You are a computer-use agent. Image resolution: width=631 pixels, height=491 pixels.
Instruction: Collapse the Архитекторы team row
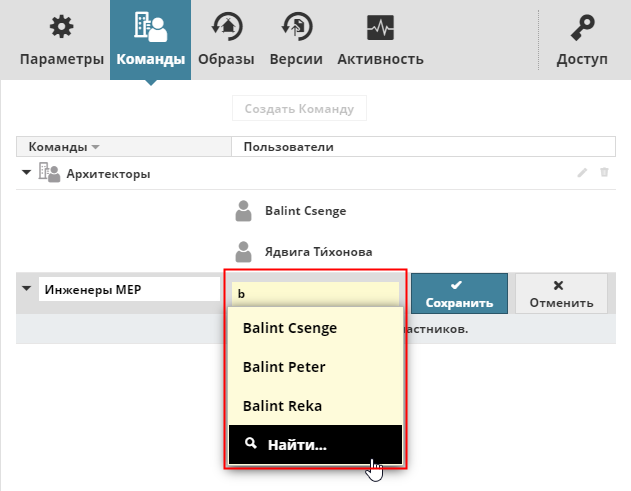click(27, 173)
